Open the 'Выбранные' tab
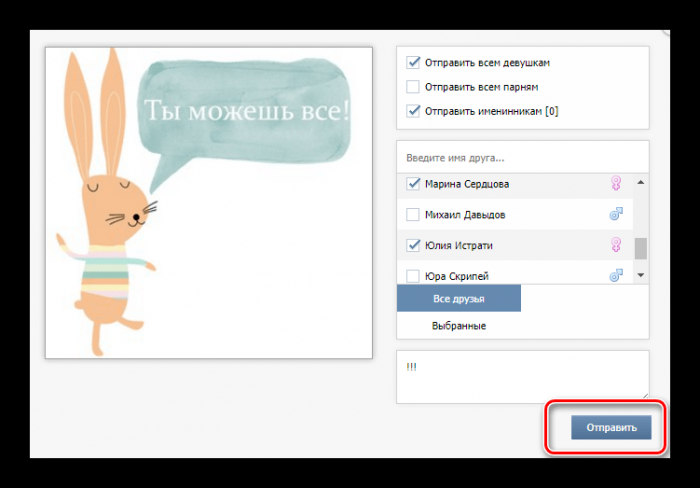This screenshot has width=700, height=488. [459, 326]
